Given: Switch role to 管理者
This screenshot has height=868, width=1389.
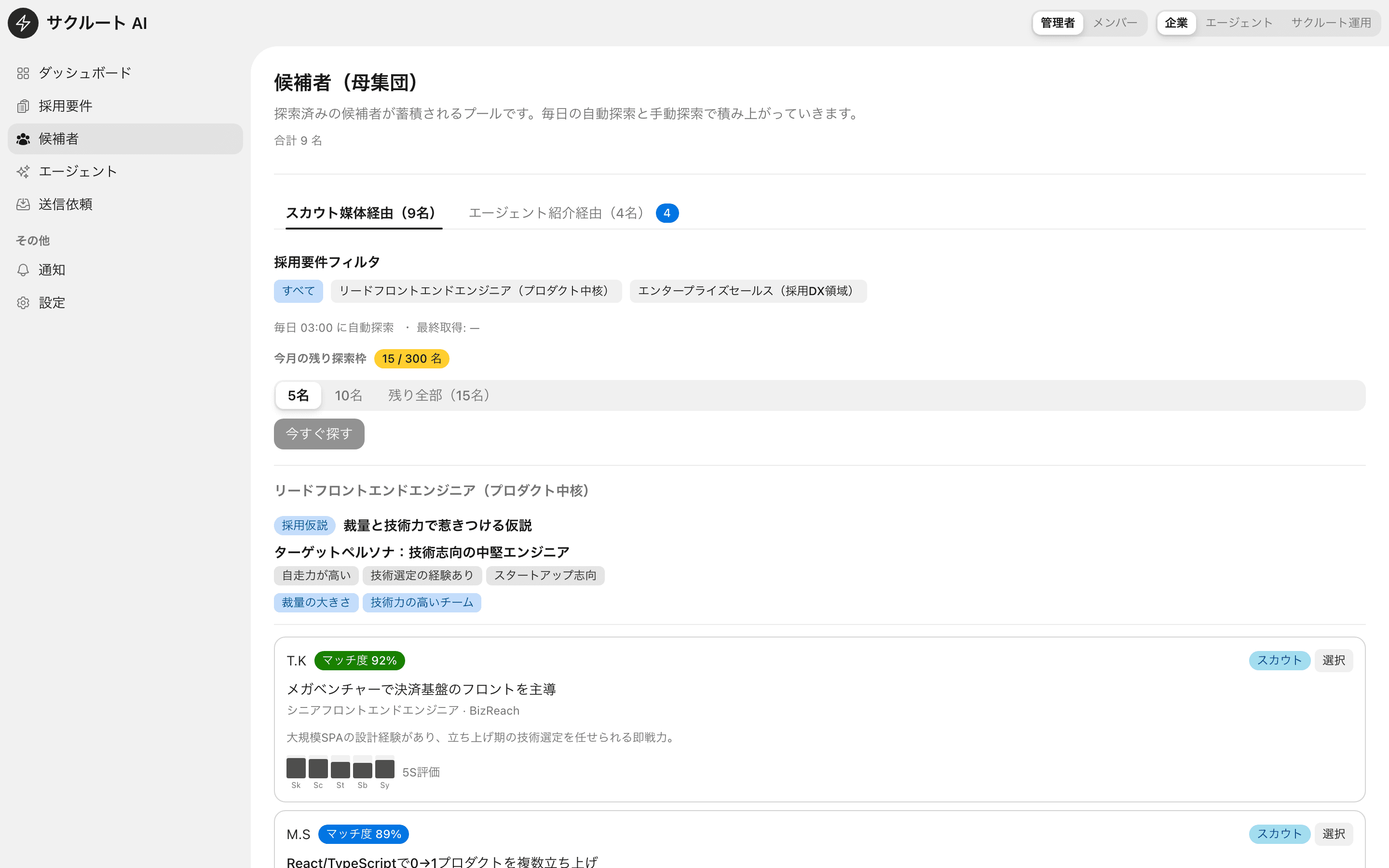Looking at the screenshot, I should (1058, 23).
